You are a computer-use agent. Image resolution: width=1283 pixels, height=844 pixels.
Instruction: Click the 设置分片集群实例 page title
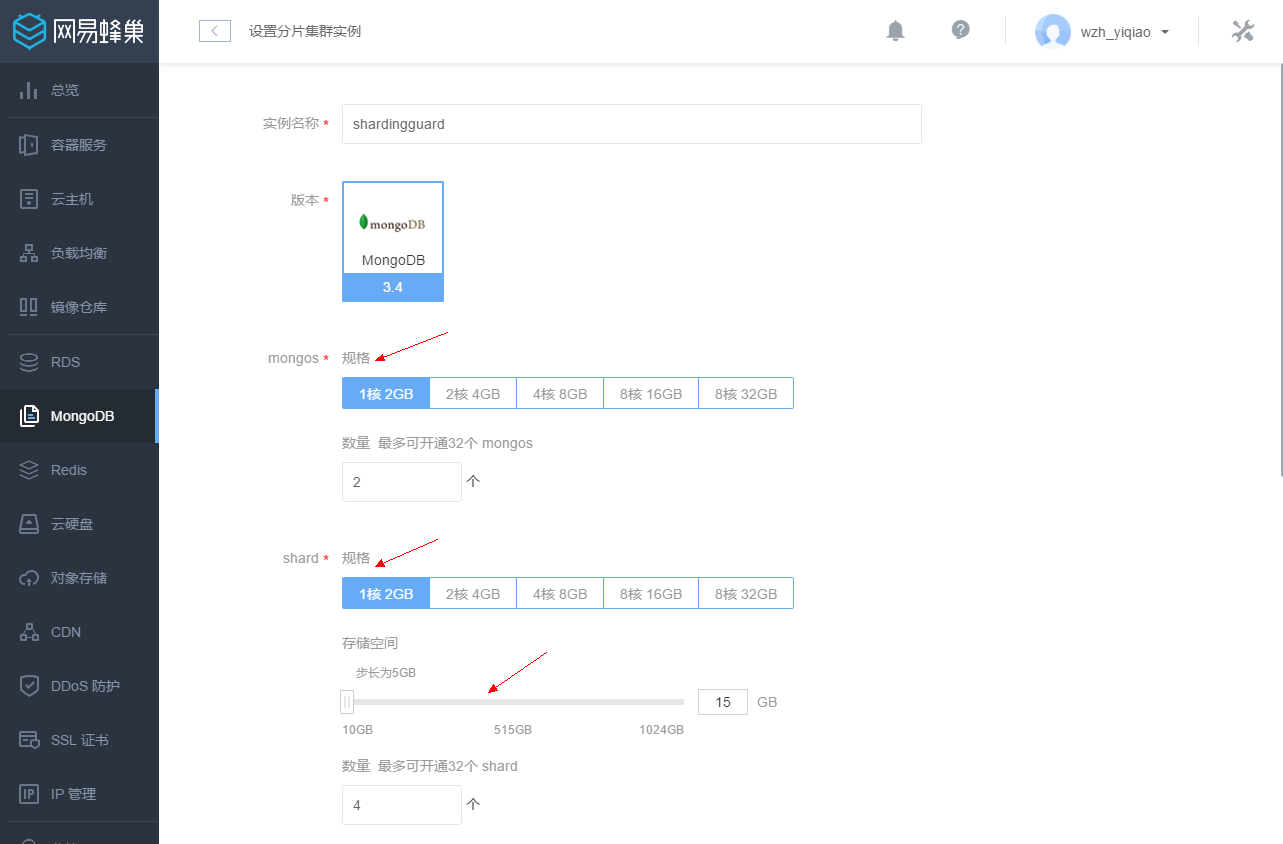click(305, 31)
